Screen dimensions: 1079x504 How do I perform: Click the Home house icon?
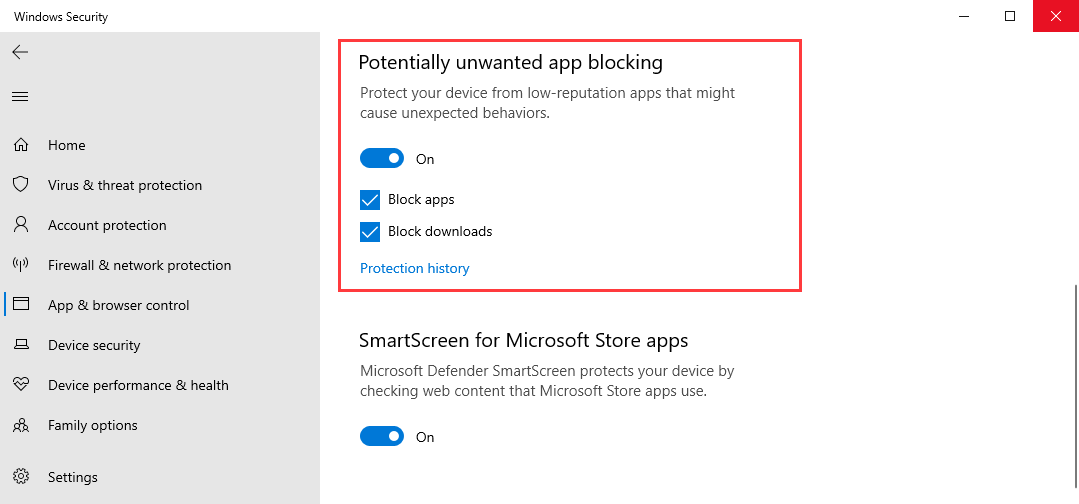tap(20, 145)
